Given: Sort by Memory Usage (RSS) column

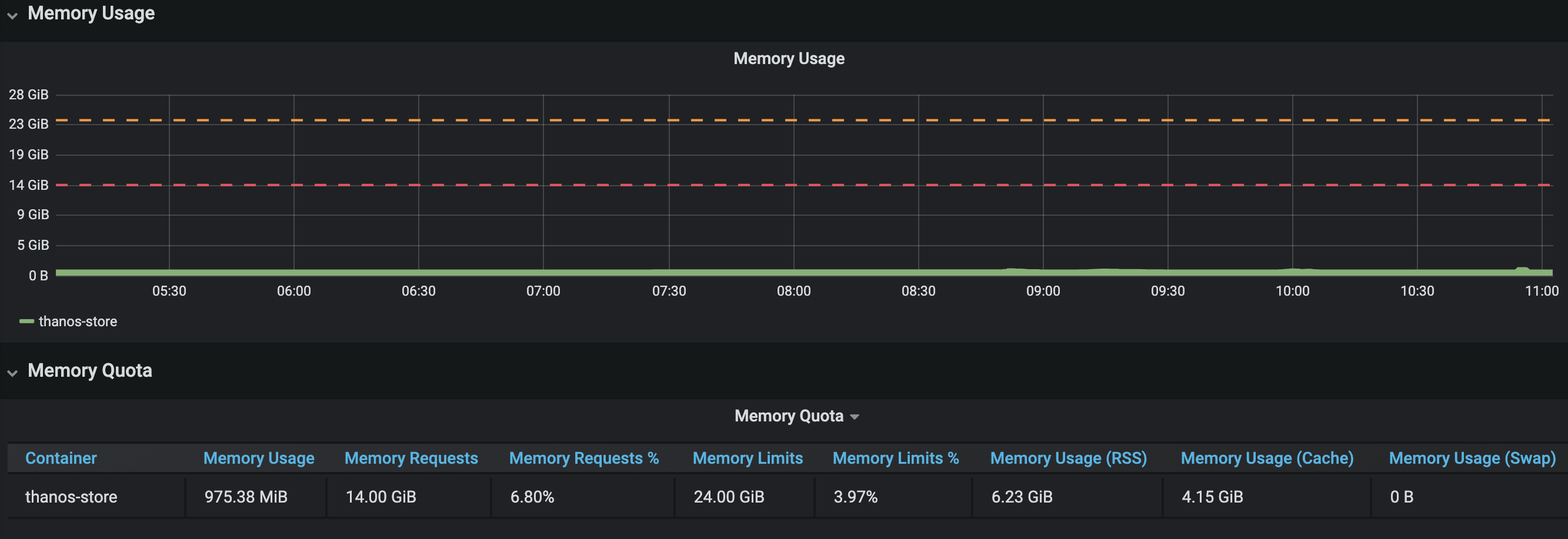Looking at the screenshot, I should point(1068,458).
